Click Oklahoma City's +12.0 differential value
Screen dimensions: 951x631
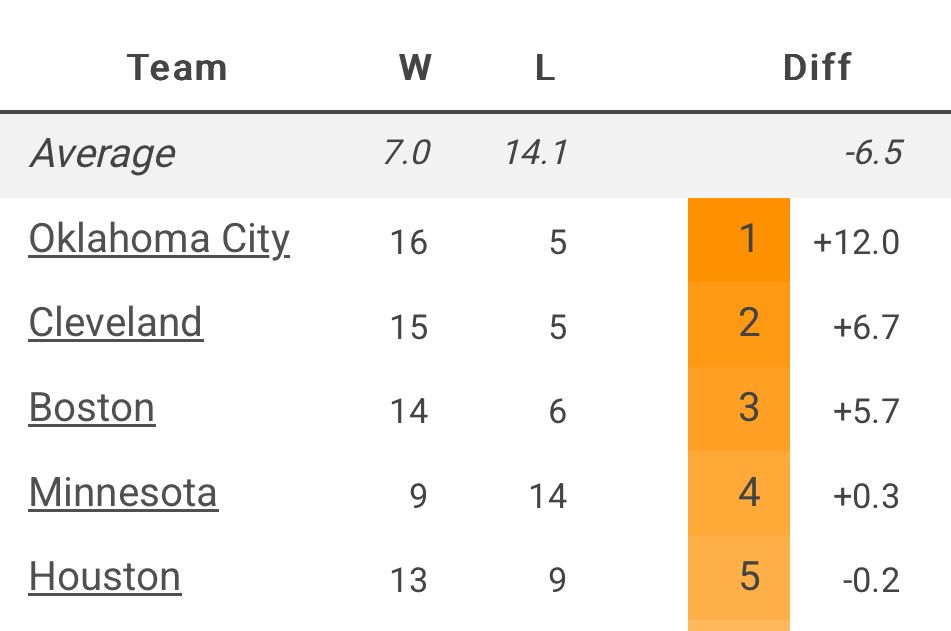pos(856,243)
